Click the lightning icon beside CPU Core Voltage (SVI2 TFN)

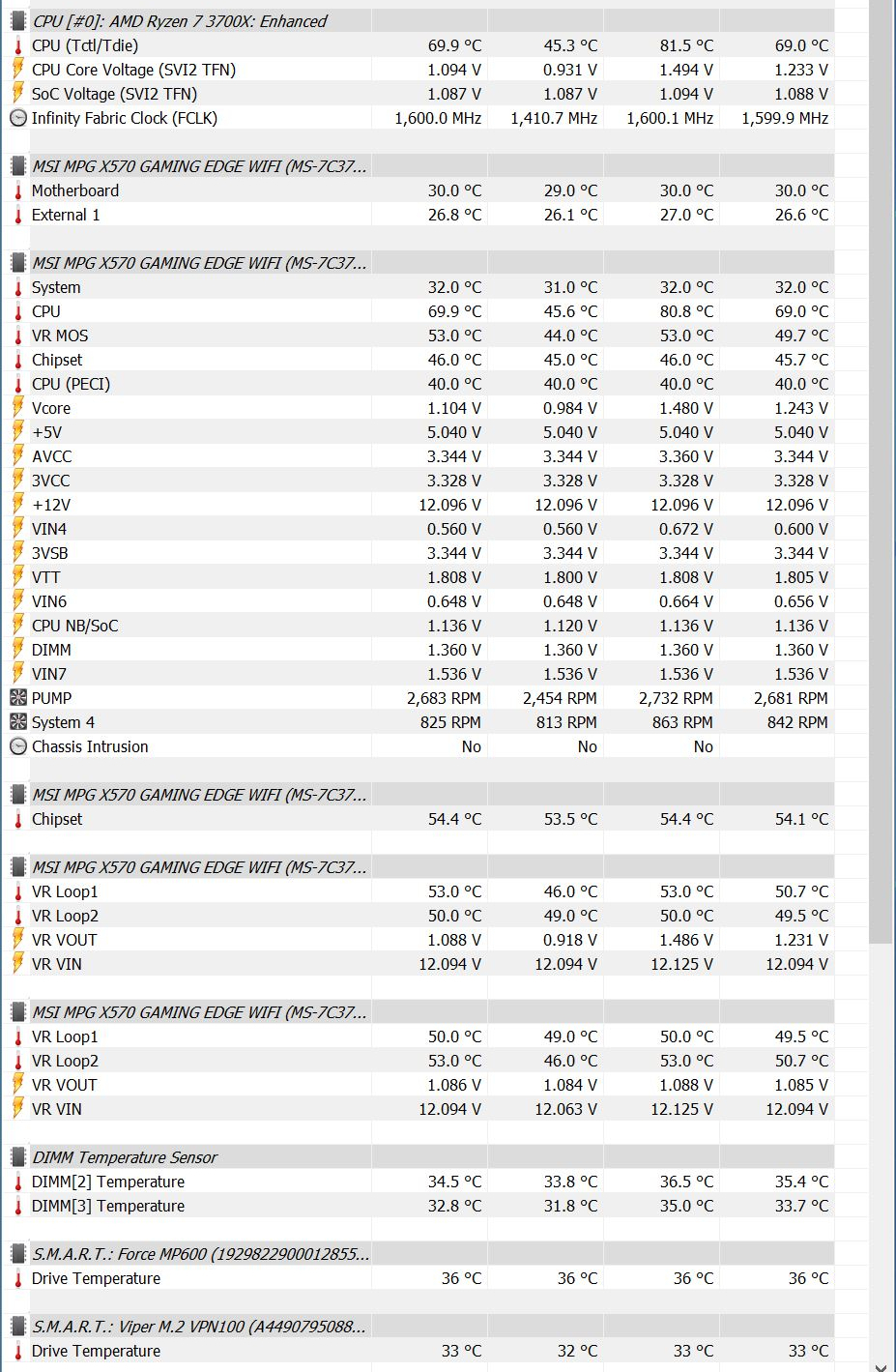point(17,70)
